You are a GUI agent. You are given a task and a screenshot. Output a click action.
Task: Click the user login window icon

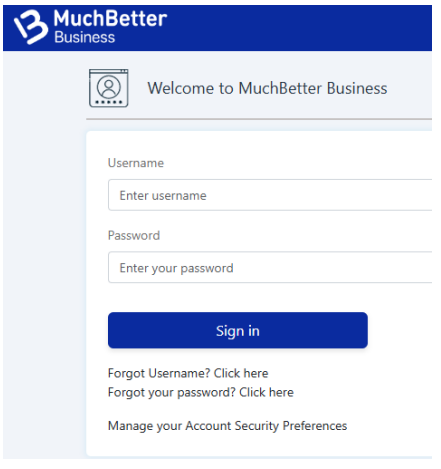pyautogui.click(x=109, y=88)
